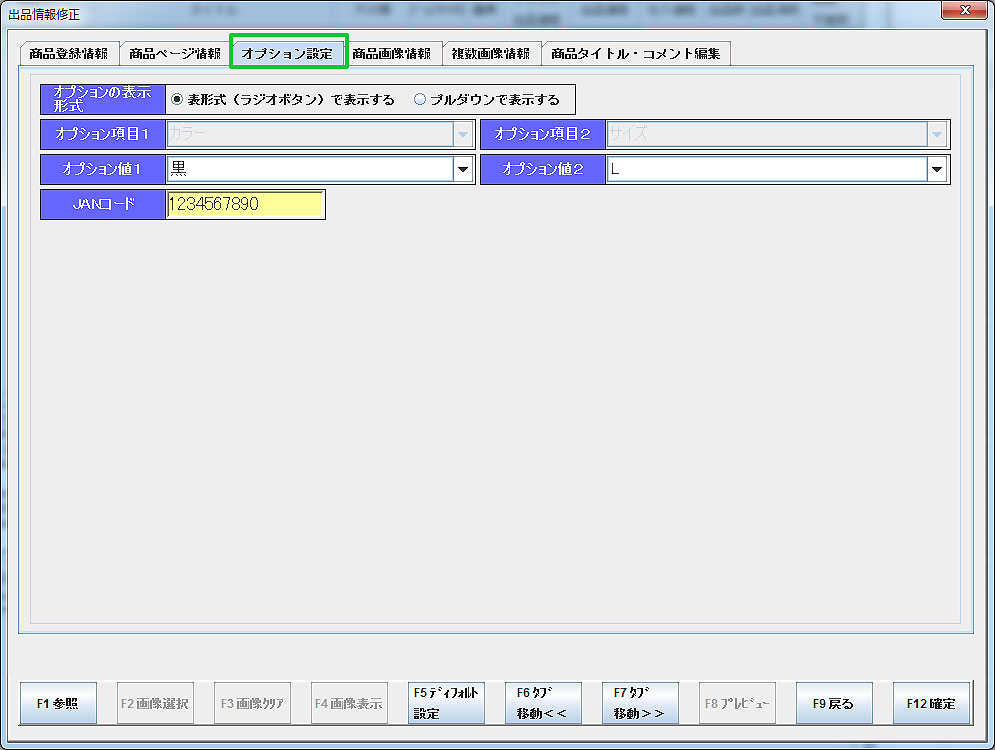995x750 pixels.
Task: Go to the 商品画像情報 tab
Action: click(x=391, y=54)
